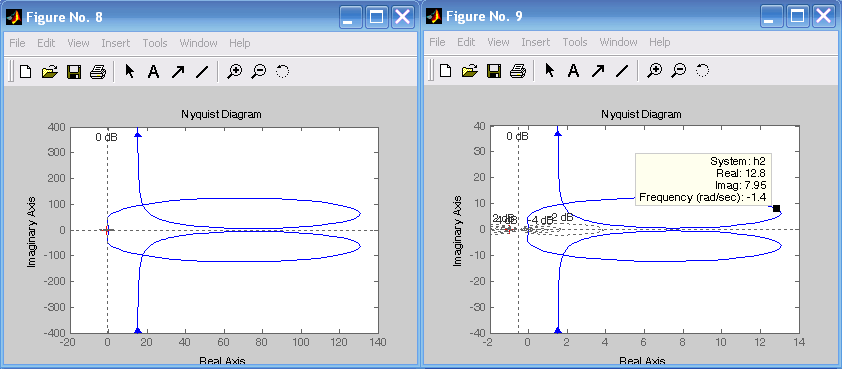
Task: Toggle Zoom Out tool in Figure No. 8
Action: (259, 71)
